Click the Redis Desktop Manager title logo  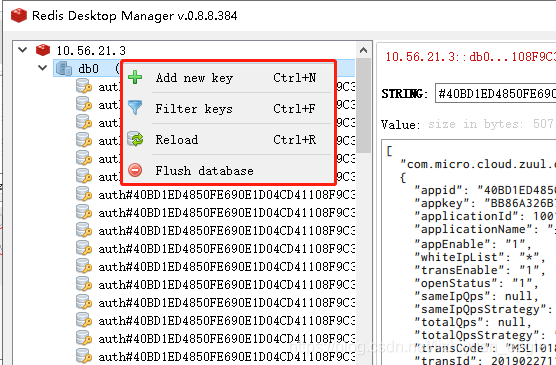[x=19, y=16]
